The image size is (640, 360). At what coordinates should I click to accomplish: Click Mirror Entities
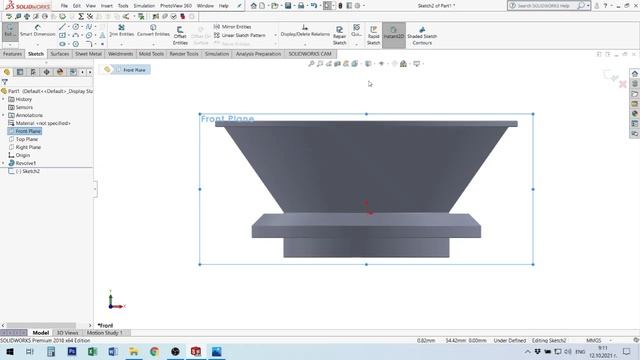[x=232, y=27]
